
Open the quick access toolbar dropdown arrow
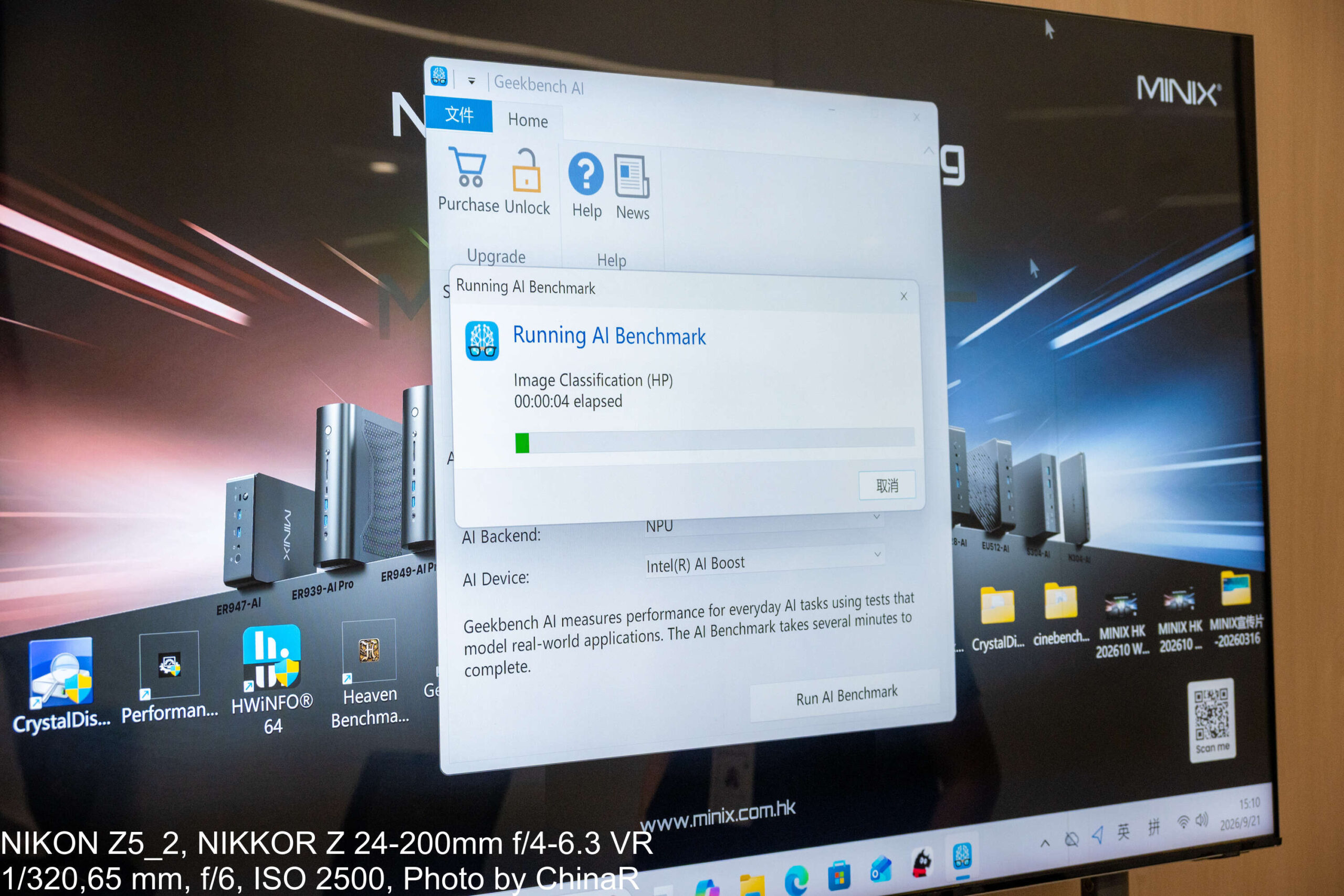pos(471,81)
